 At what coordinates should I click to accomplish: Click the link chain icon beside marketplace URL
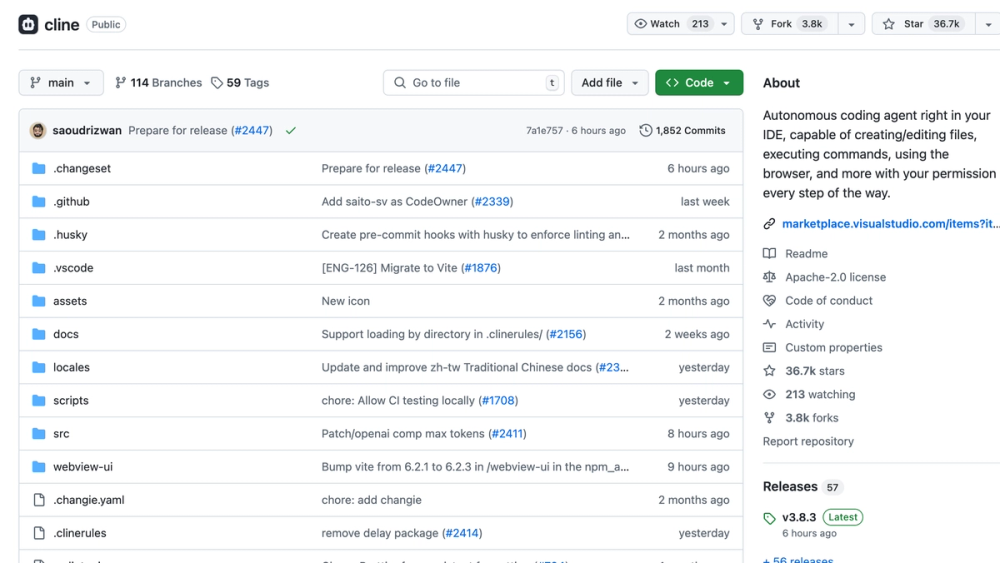click(x=770, y=224)
